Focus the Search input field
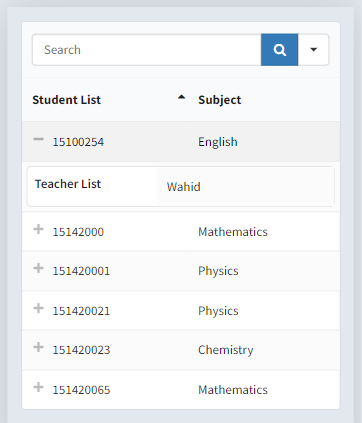This screenshot has width=362, height=423. 147,50
